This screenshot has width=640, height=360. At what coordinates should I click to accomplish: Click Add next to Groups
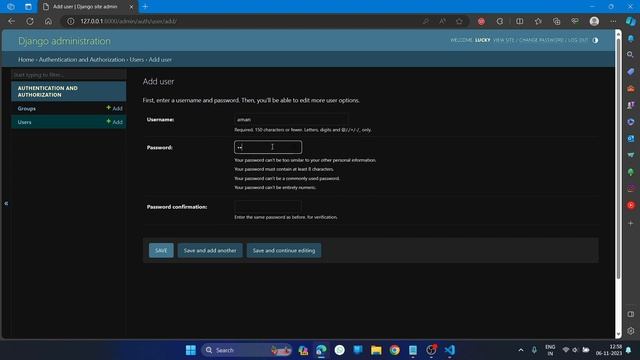coord(114,108)
